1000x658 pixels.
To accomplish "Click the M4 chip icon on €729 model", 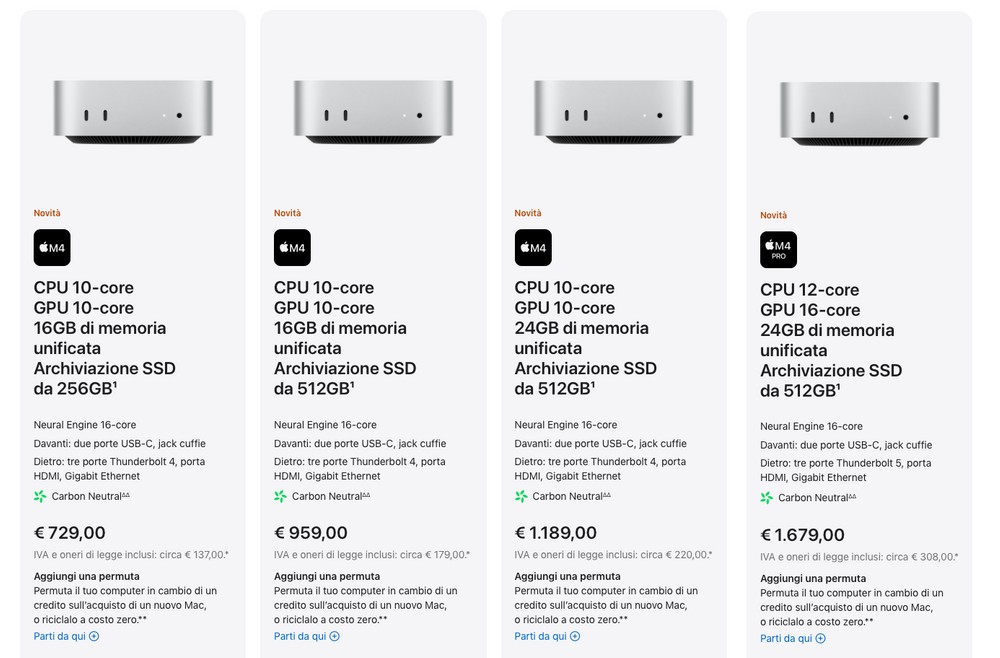I will point(52,247).
